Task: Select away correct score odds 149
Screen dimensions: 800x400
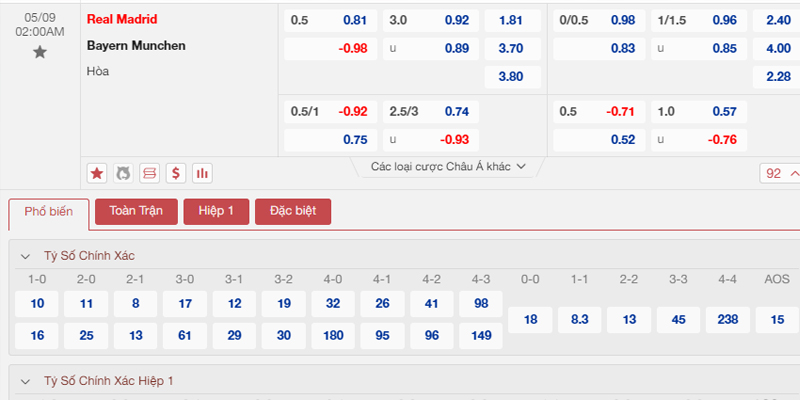Action: coord(481,336)
